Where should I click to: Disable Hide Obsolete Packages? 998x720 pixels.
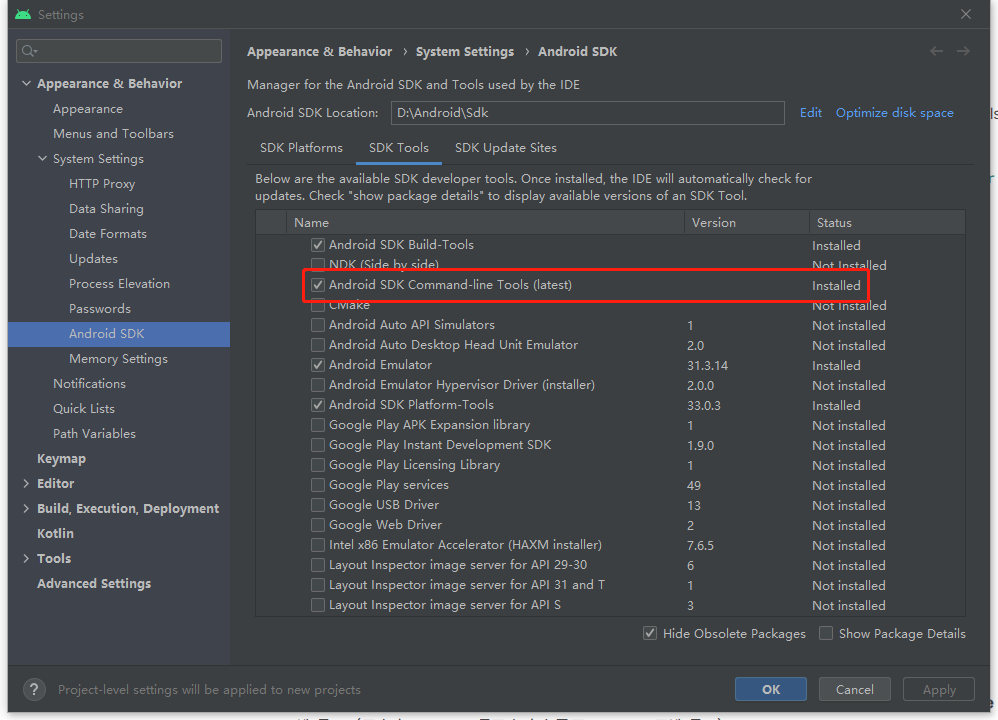pyautogui.click(x=650, y=633)
